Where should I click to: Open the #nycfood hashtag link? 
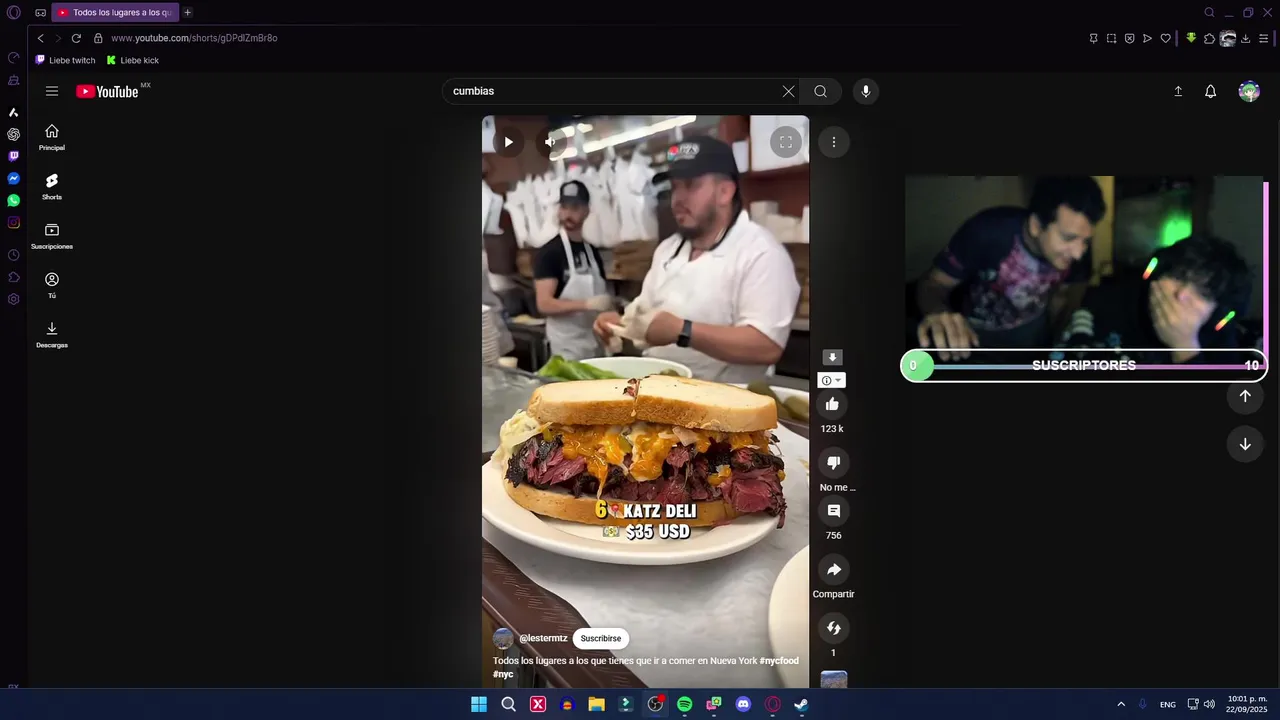[x=779, y=661]
